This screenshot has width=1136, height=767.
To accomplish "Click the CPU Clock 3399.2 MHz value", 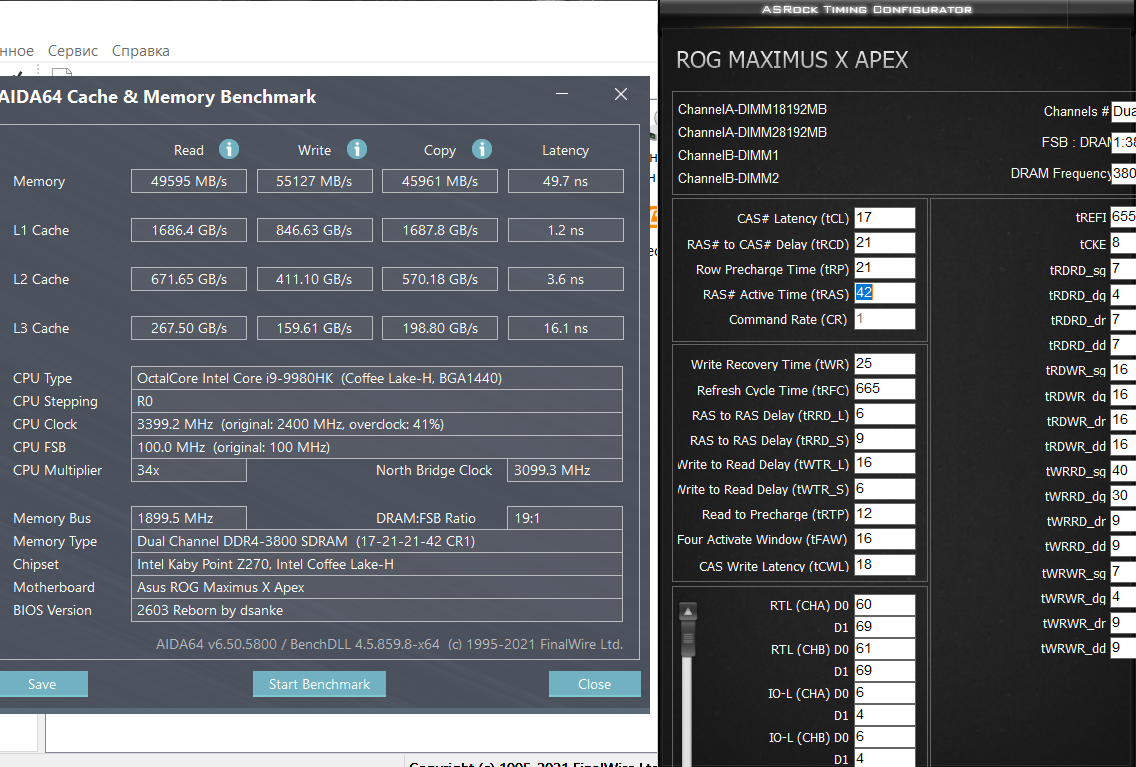I will tap(377, 424).
